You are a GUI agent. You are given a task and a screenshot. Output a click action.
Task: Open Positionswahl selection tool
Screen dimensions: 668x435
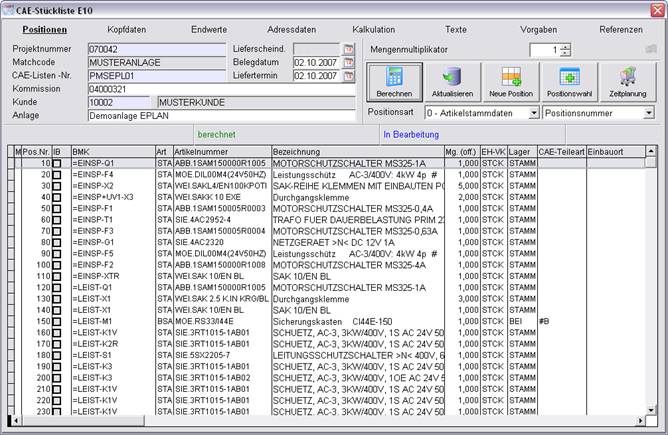coord(569,83)
